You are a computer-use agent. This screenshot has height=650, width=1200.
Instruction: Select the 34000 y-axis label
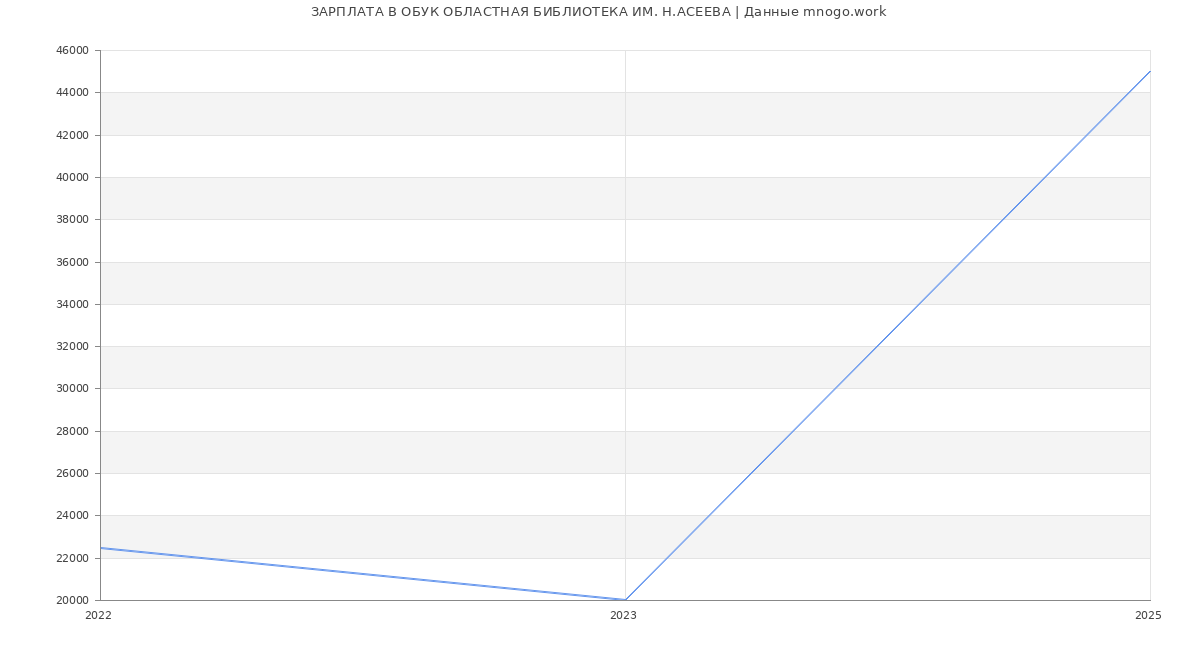73,304
